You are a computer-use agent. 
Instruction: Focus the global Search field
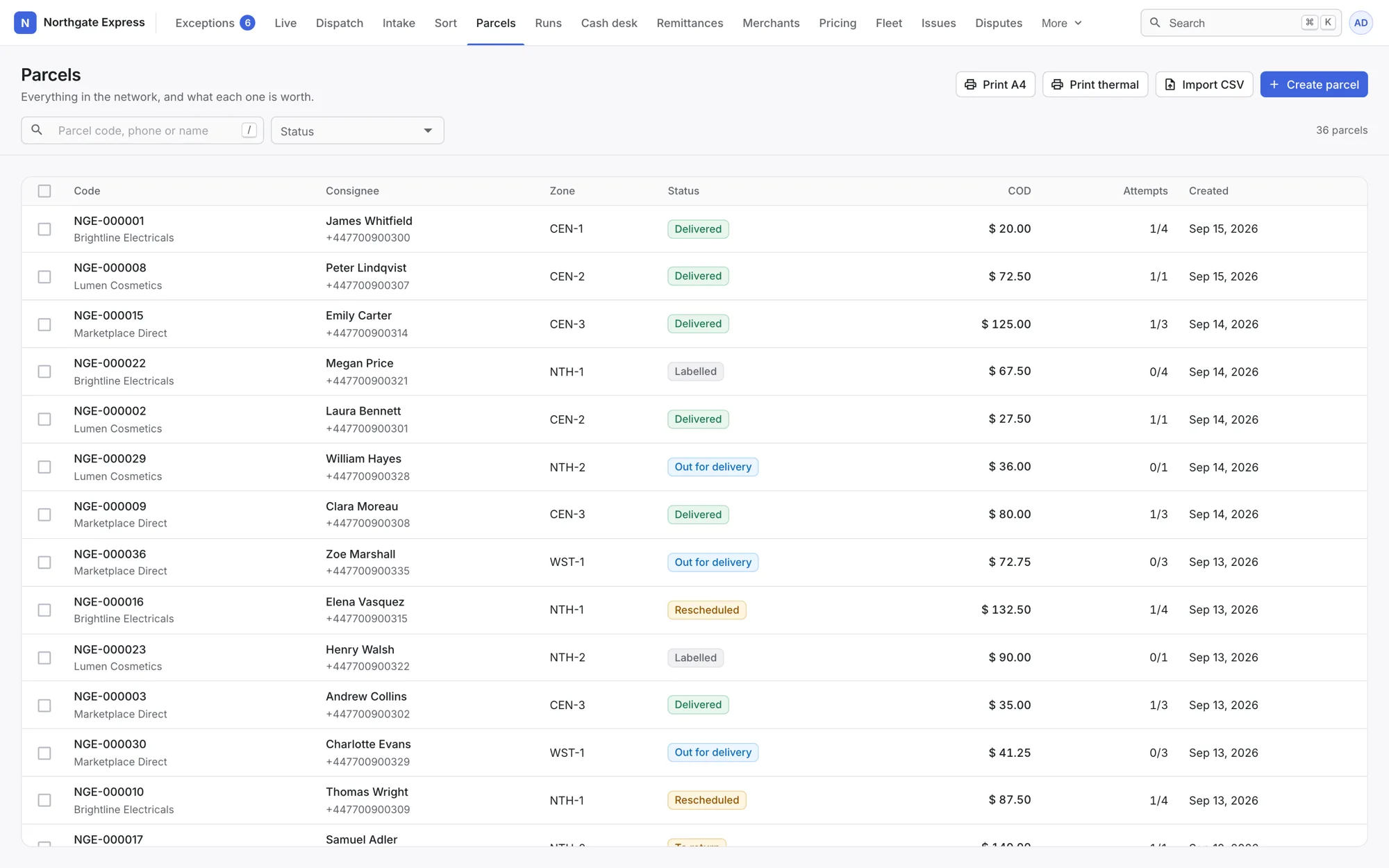(1241, 23)
